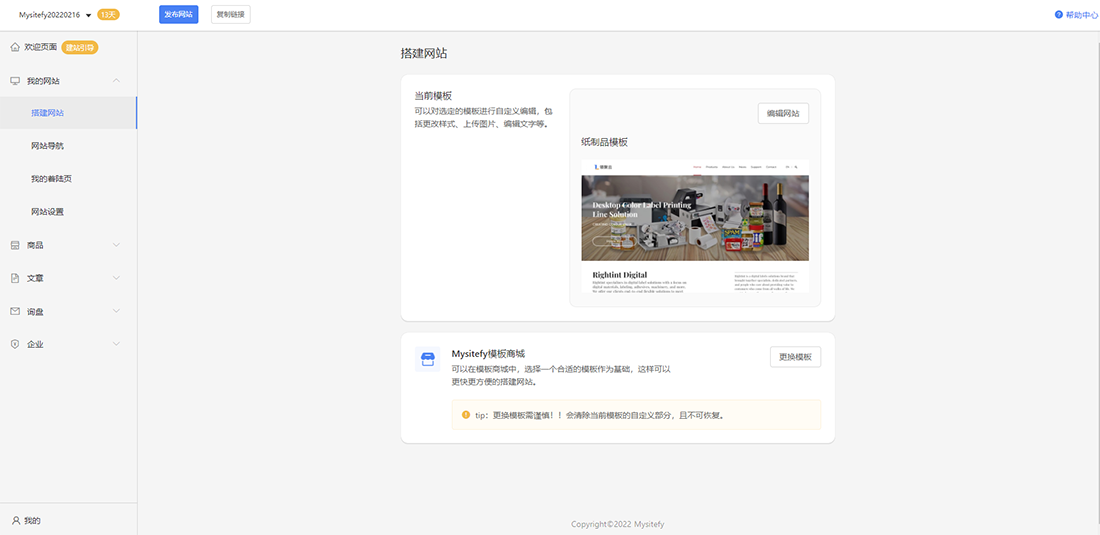Click the store icon beside 商品
Screen dimensions: 1100x535
[x=15, y=245]
